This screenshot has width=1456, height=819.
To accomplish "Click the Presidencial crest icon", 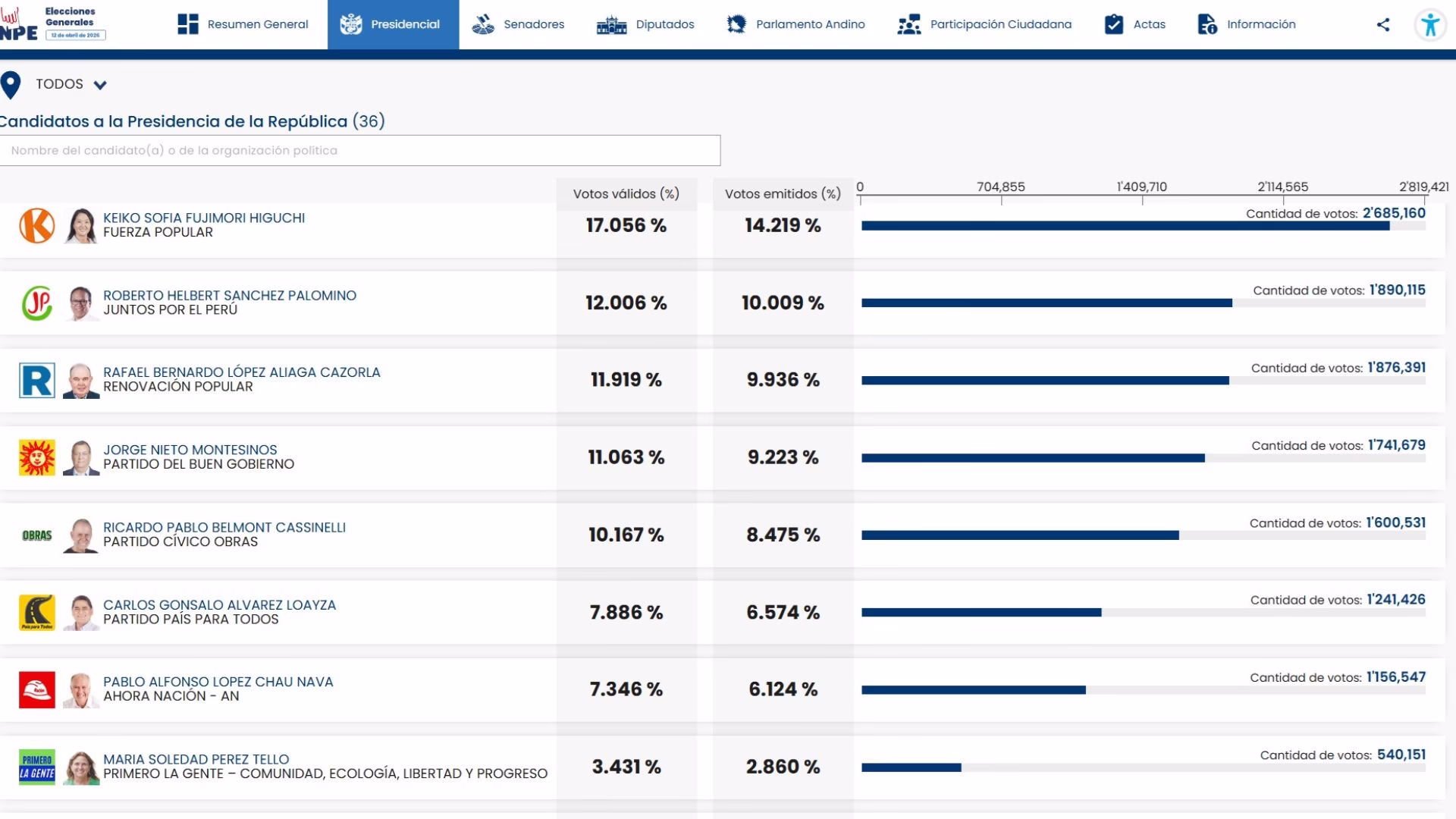I will (x=351, y=24).
